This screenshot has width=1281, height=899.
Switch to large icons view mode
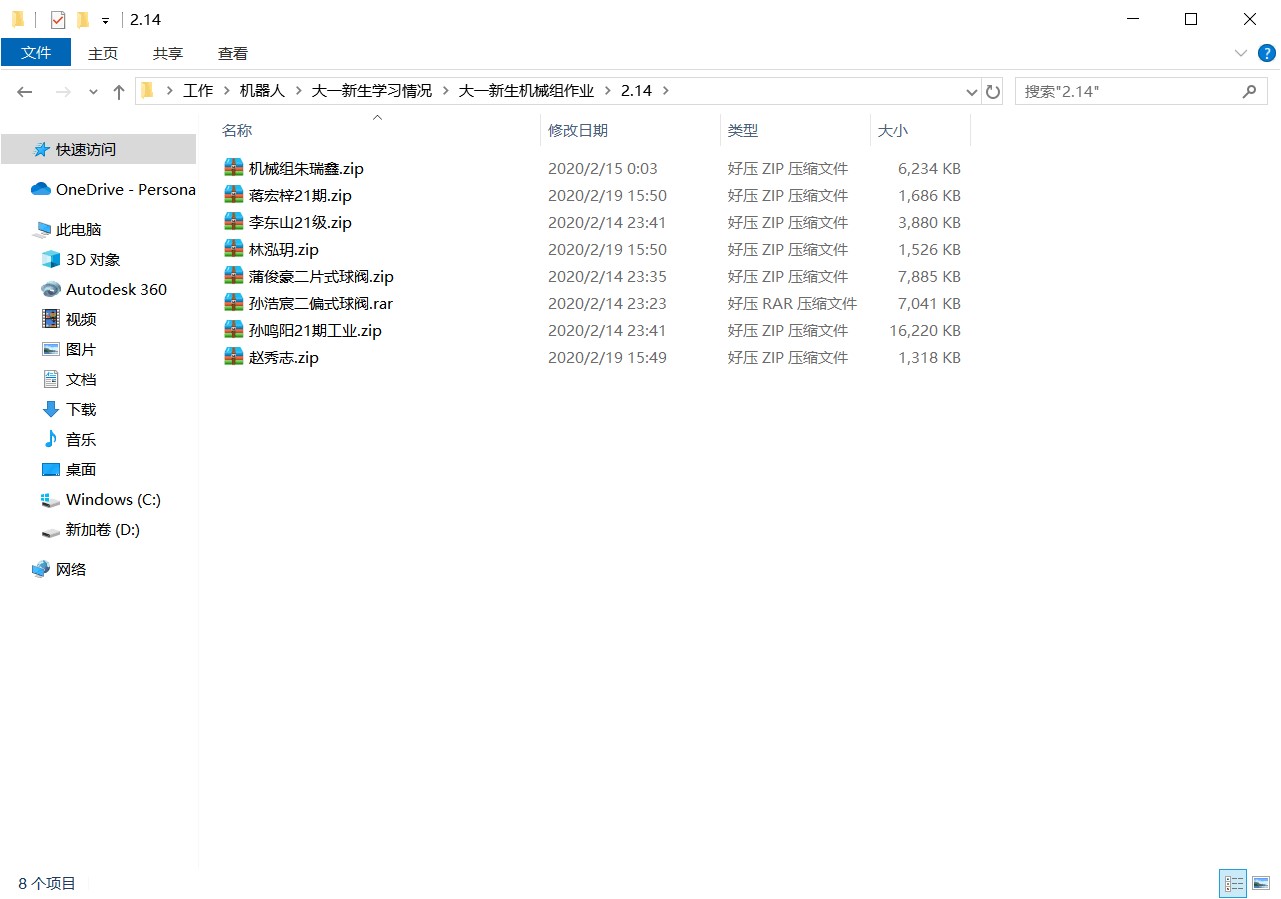click(1261, 883)
